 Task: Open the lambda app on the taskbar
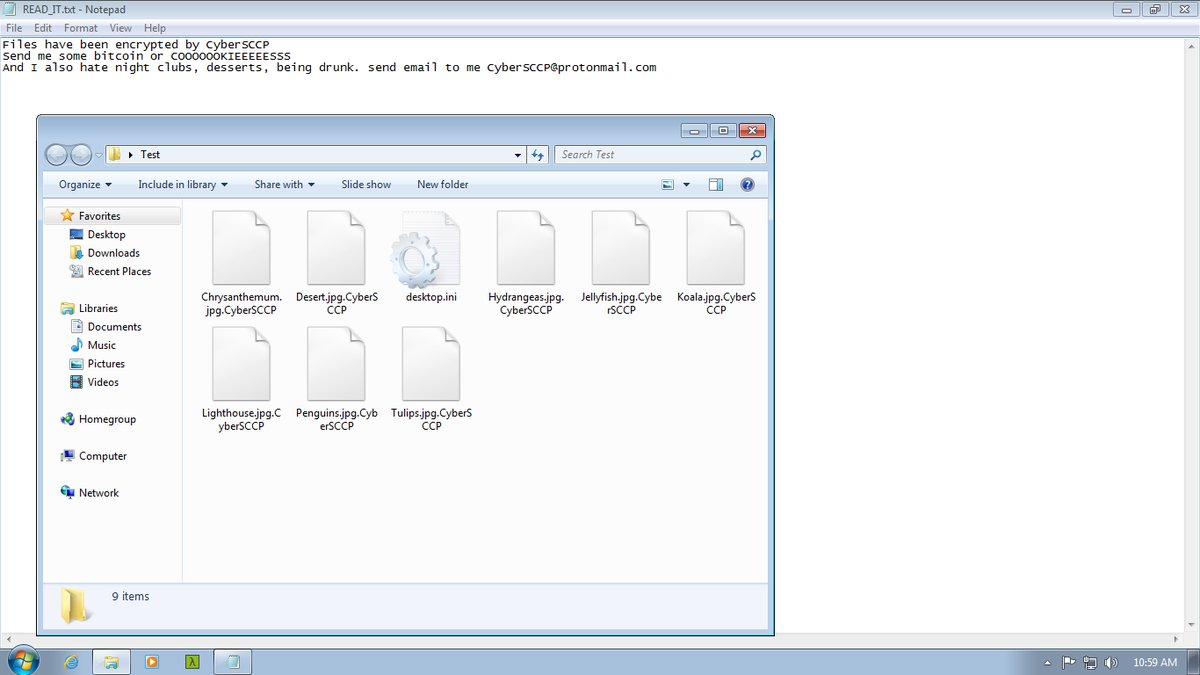click(x=191, y=661)
